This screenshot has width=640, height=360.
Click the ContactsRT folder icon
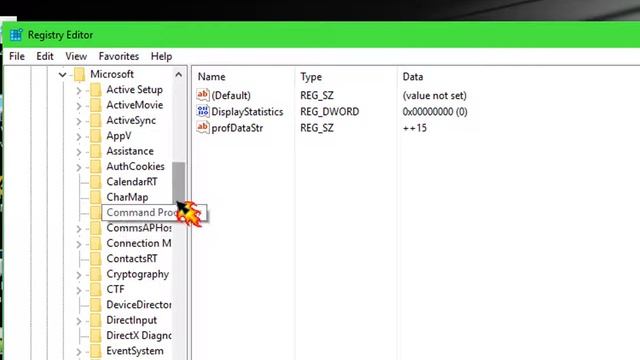click(96, 259)
